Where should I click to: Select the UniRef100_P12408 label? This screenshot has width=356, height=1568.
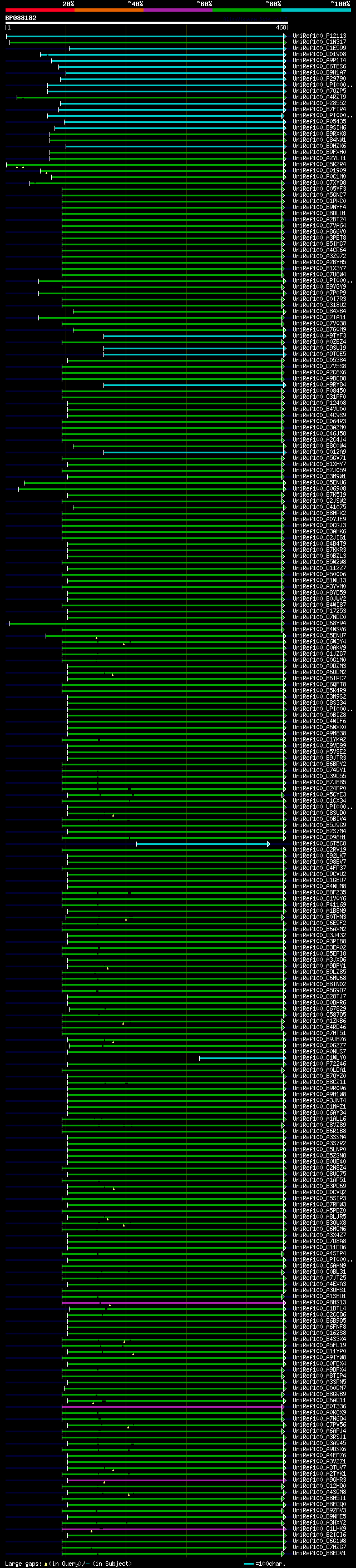tap(319, 403)
